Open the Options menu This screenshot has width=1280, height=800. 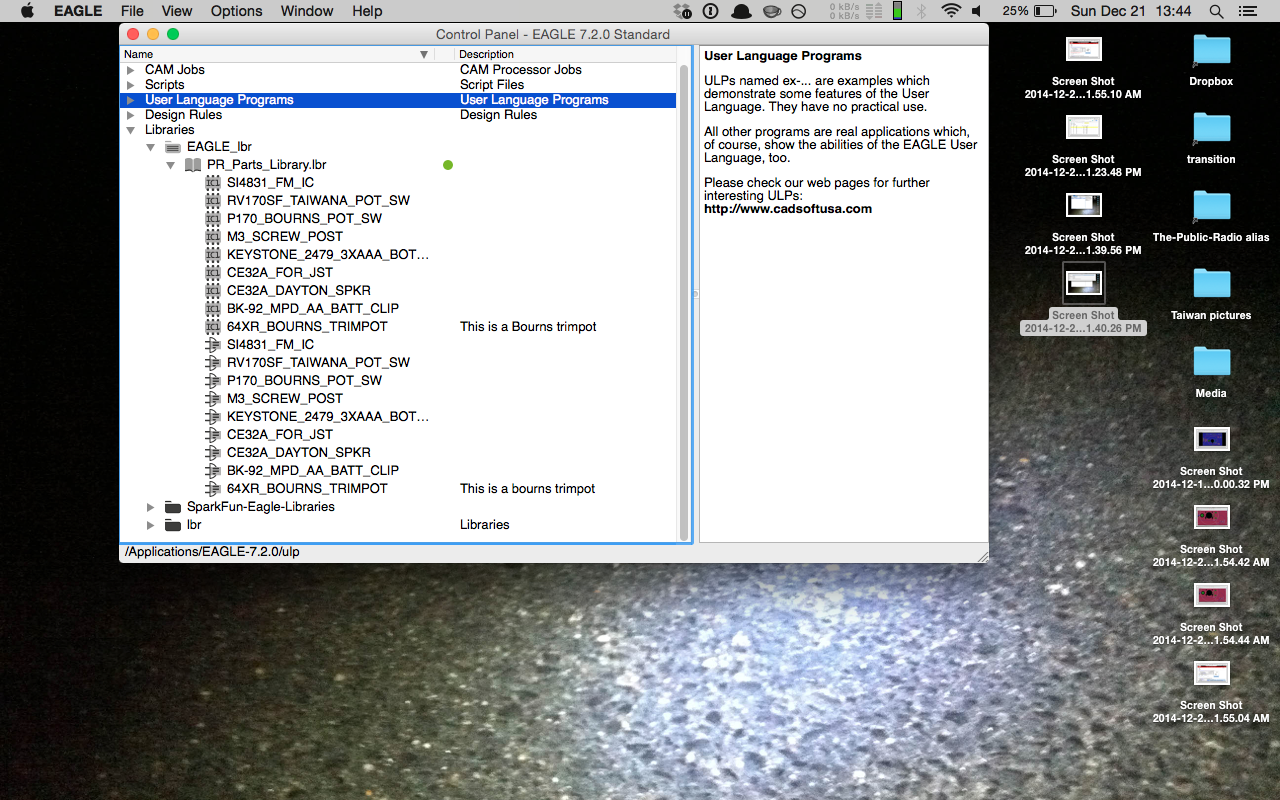pos(237,11)
